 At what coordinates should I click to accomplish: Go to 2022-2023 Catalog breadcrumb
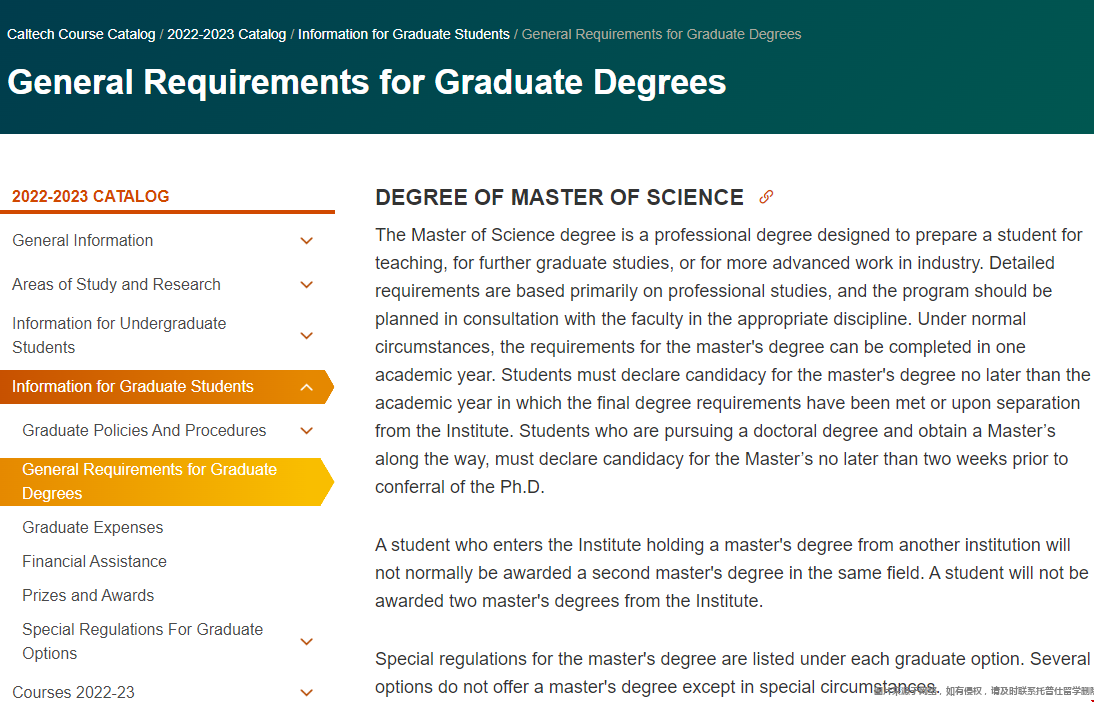(227, 34)
